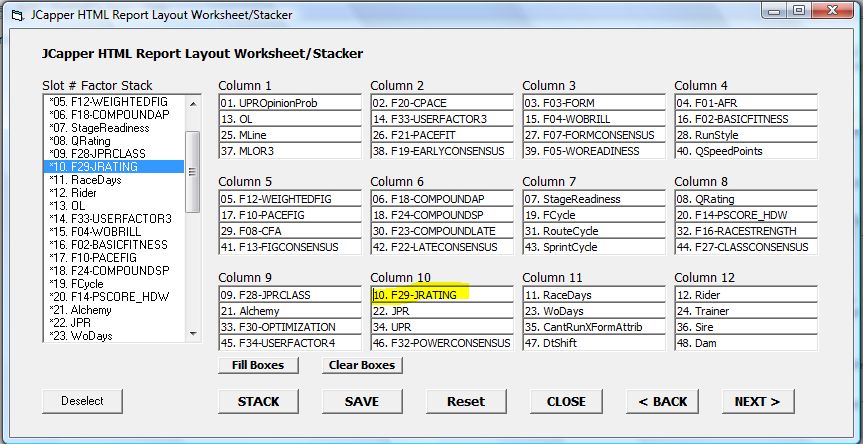
Task: Click the 01. UPROpinionProb box in Column 1
Action: (x=290, y=103)
